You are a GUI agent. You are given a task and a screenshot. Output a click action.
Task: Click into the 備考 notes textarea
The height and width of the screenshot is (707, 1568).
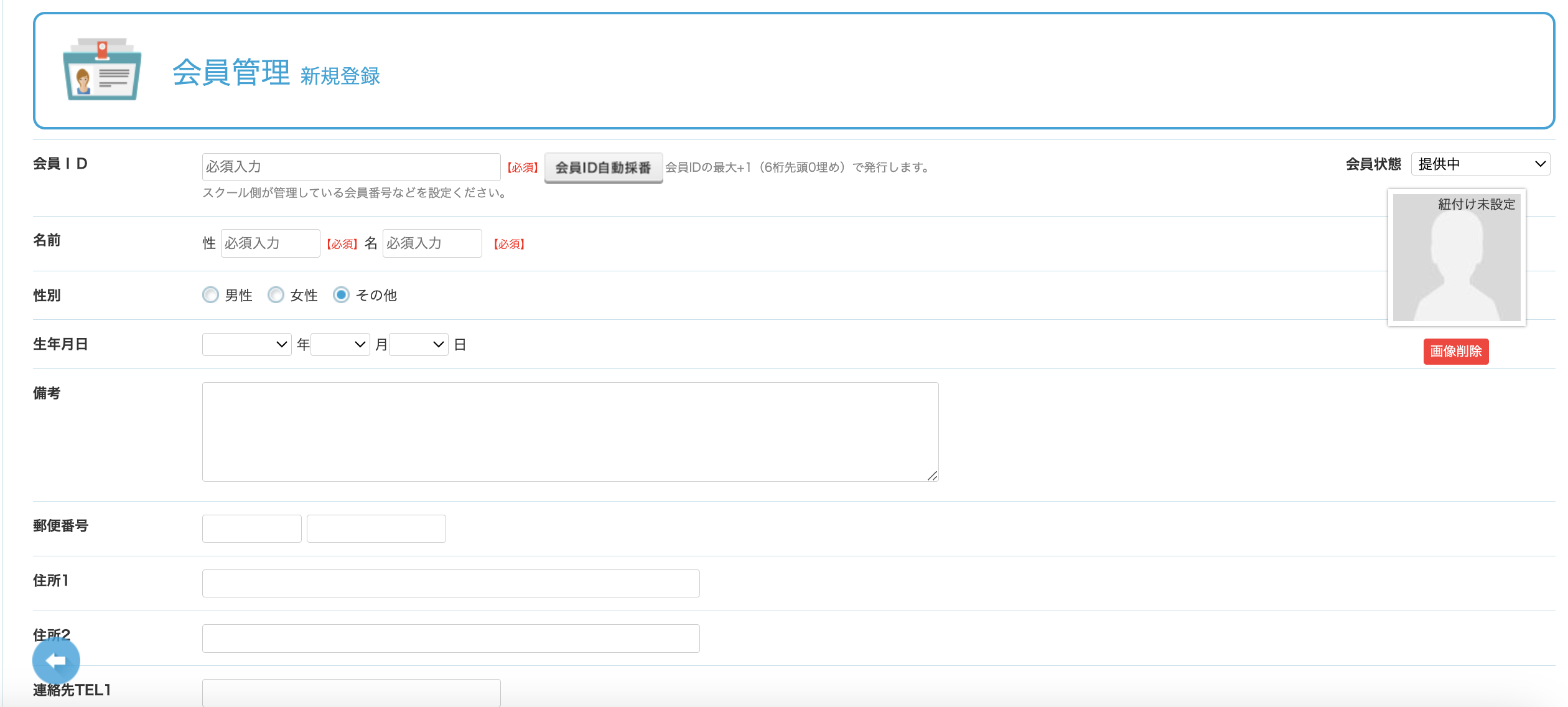pos(571,432)
